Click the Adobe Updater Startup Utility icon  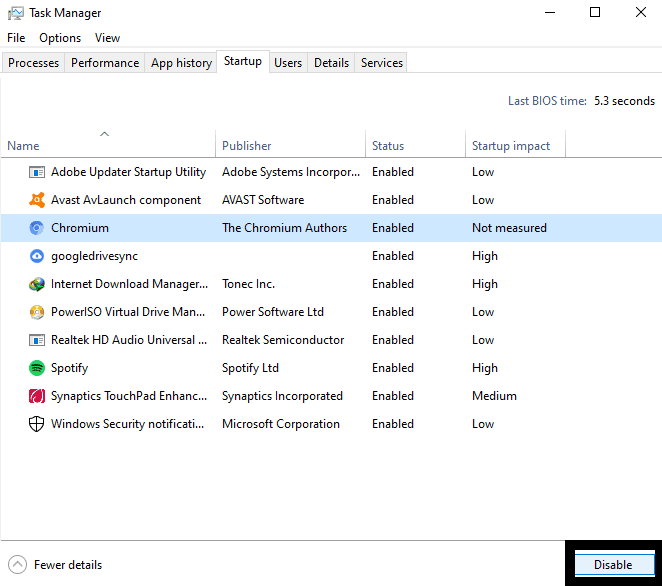pos(37,172)
